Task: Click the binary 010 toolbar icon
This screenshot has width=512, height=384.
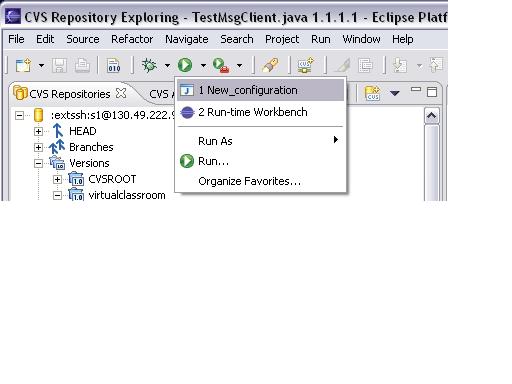Action: pos(114,65)
